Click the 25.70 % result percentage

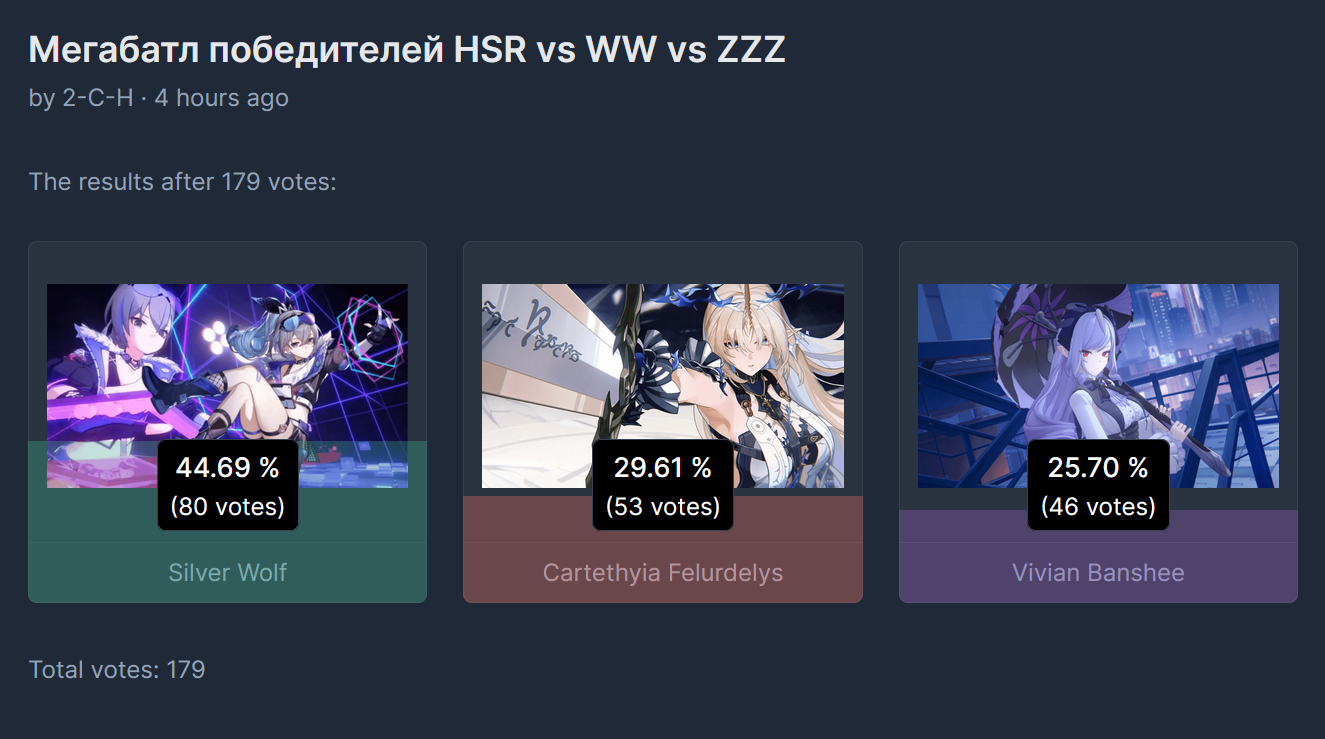pos(1098,467)
